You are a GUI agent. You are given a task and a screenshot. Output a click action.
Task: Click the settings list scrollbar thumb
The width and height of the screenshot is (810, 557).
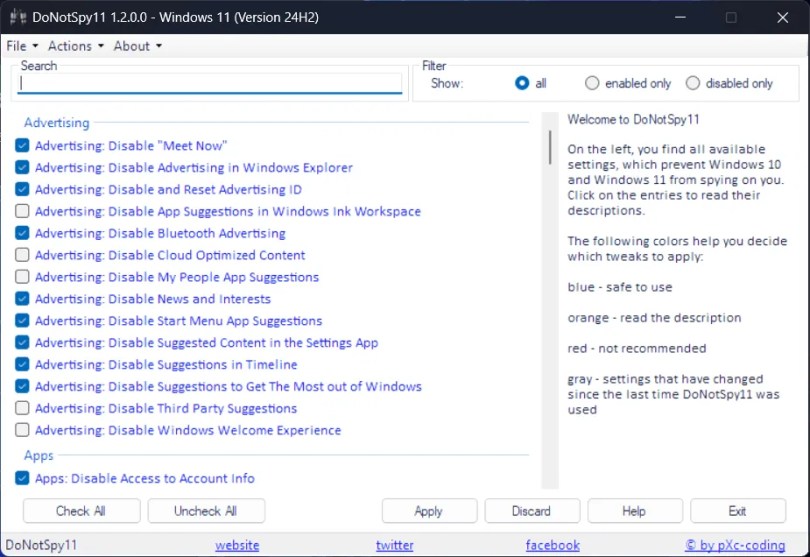(550, 147)
